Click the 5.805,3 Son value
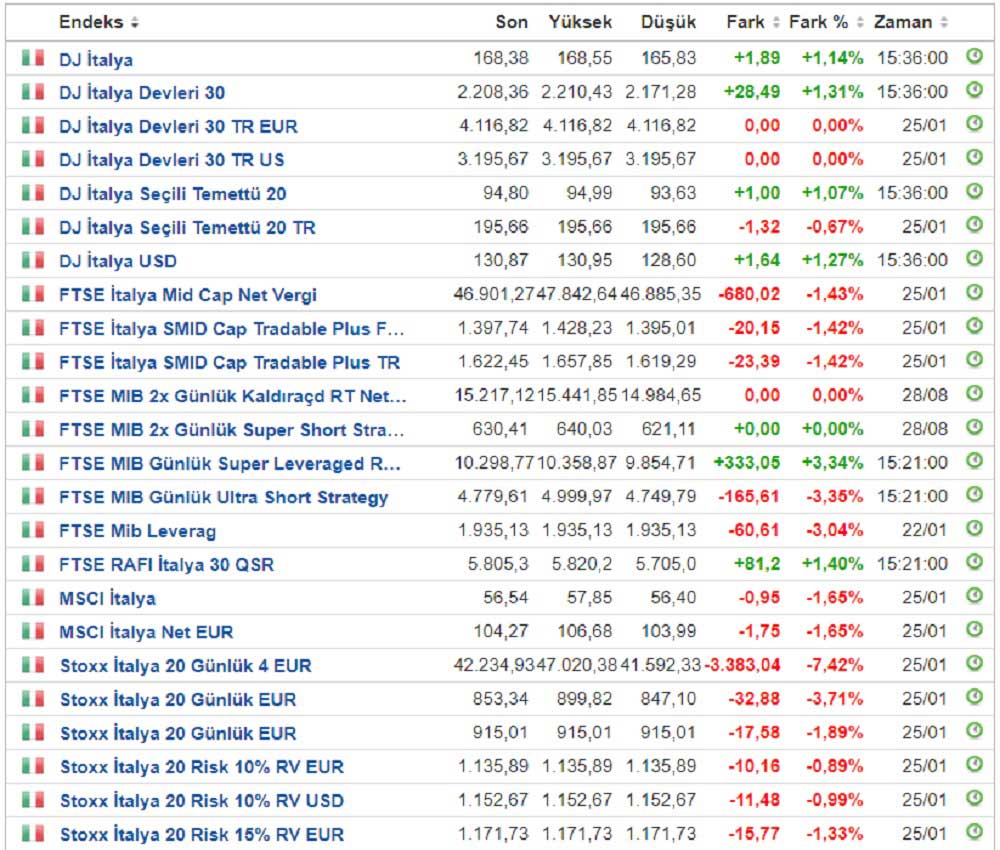This screenshot has height=850, width=1000. (x=498, y=564)
